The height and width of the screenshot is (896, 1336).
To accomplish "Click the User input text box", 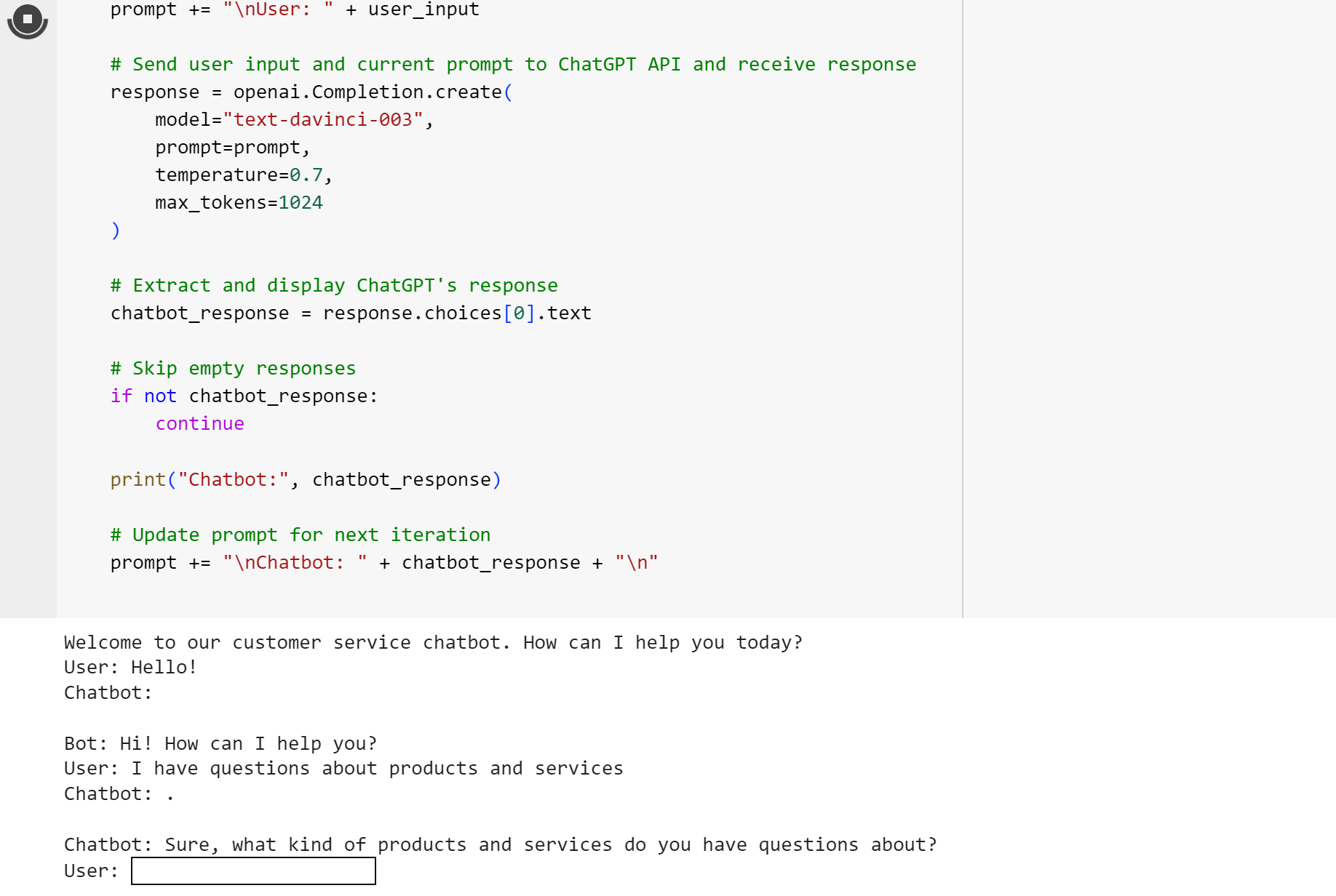I will click(x=253, y=871).
